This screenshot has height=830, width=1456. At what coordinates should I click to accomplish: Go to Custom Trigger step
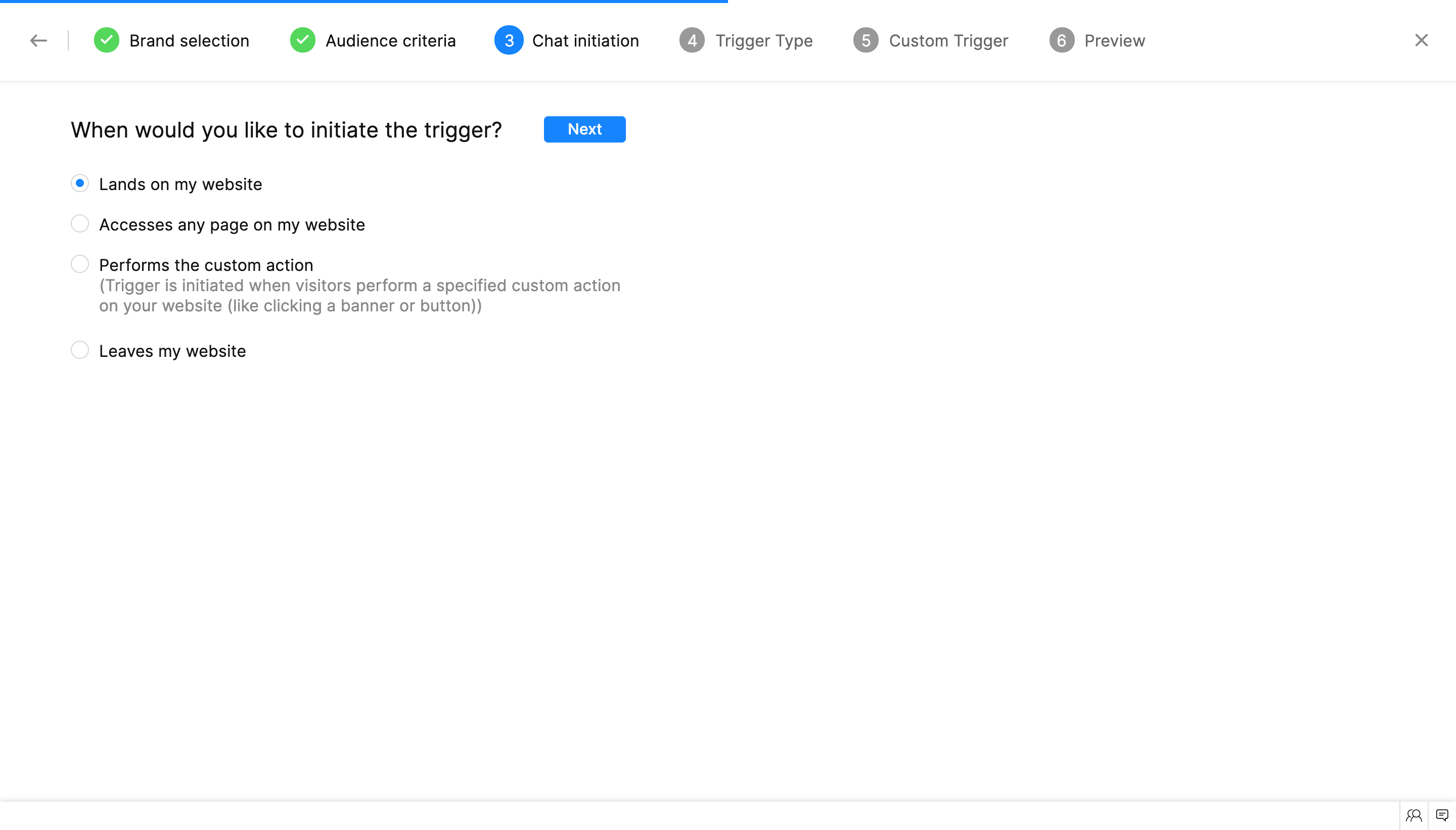tap(948, 40)
